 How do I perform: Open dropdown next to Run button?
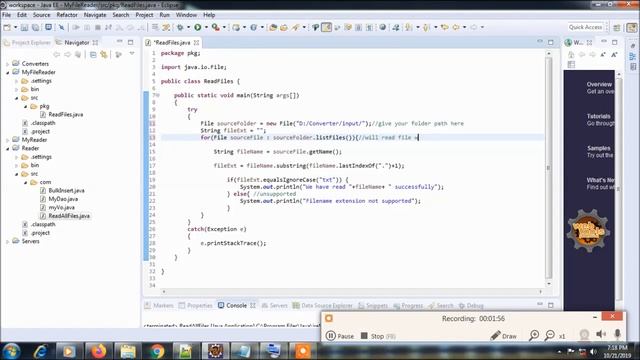(206, 27)
